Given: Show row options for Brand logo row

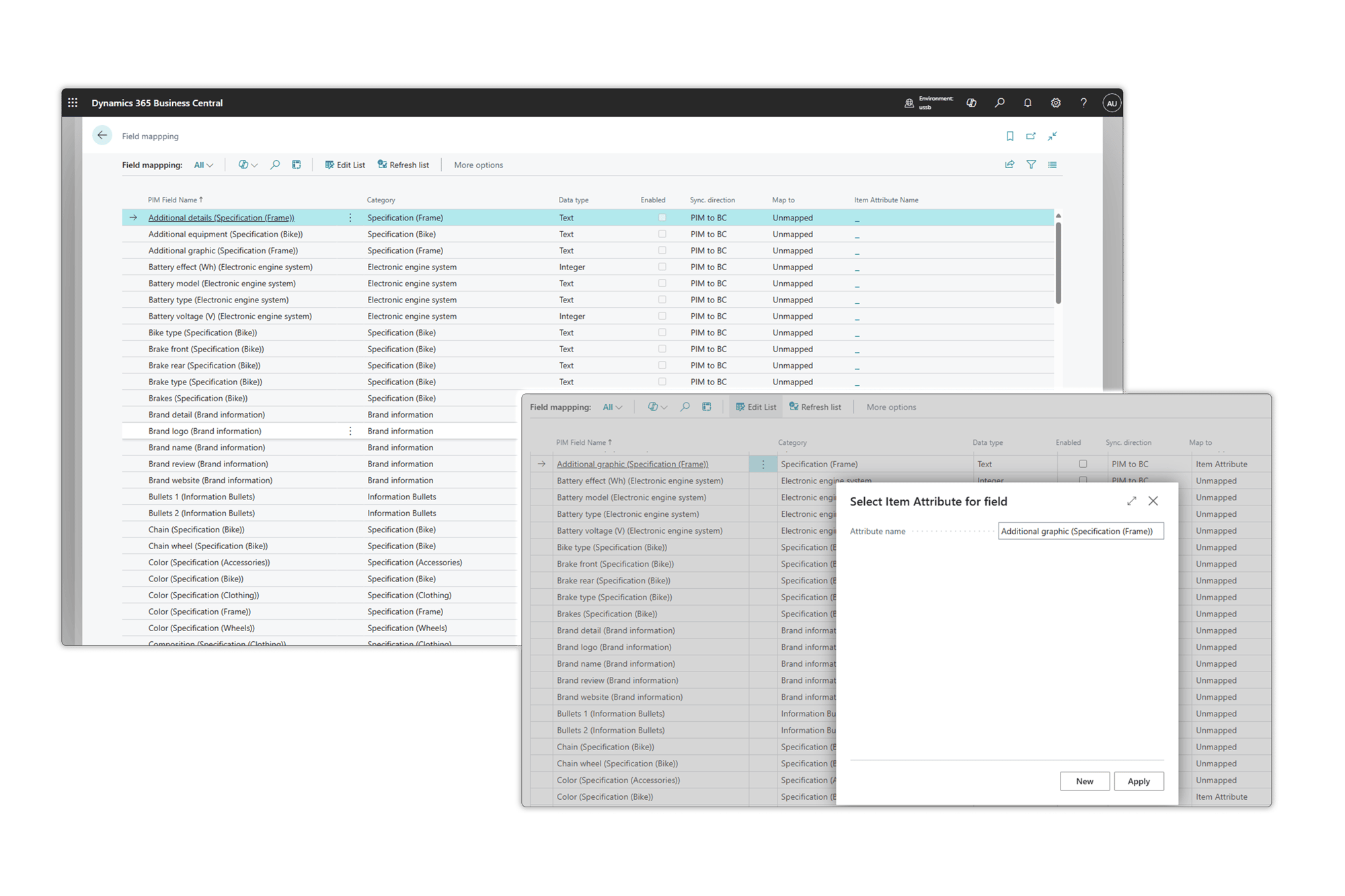Looking at the screenshot, I should coord(350,432).
